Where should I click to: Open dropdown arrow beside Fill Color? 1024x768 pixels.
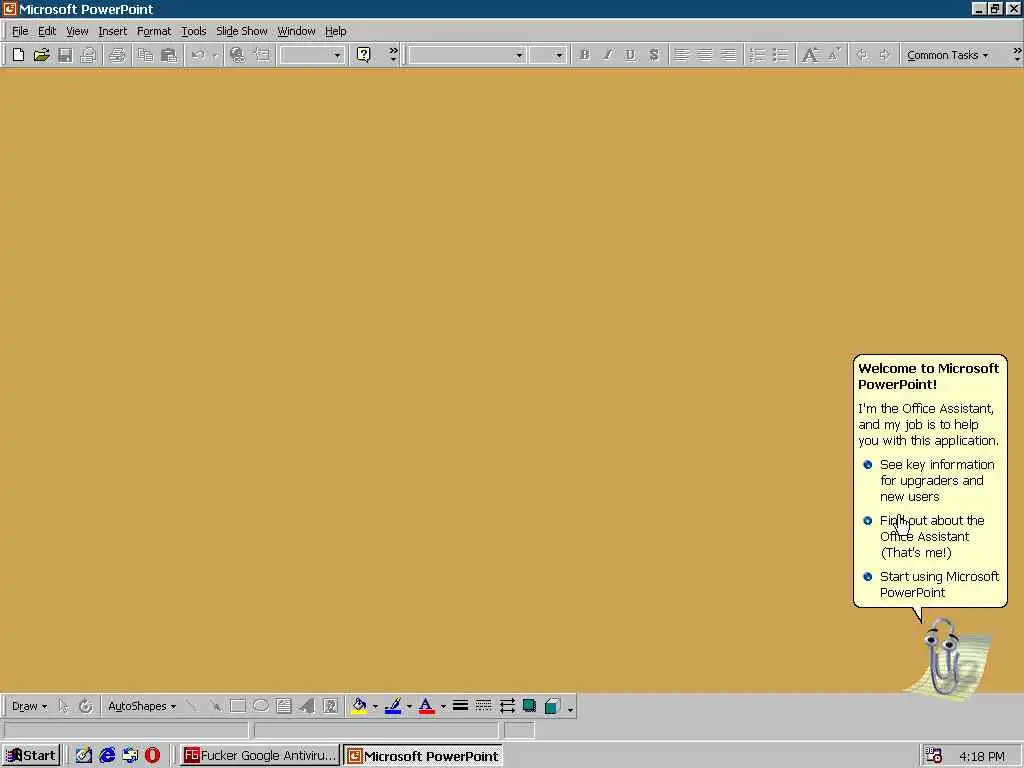[x=376, y=706]
